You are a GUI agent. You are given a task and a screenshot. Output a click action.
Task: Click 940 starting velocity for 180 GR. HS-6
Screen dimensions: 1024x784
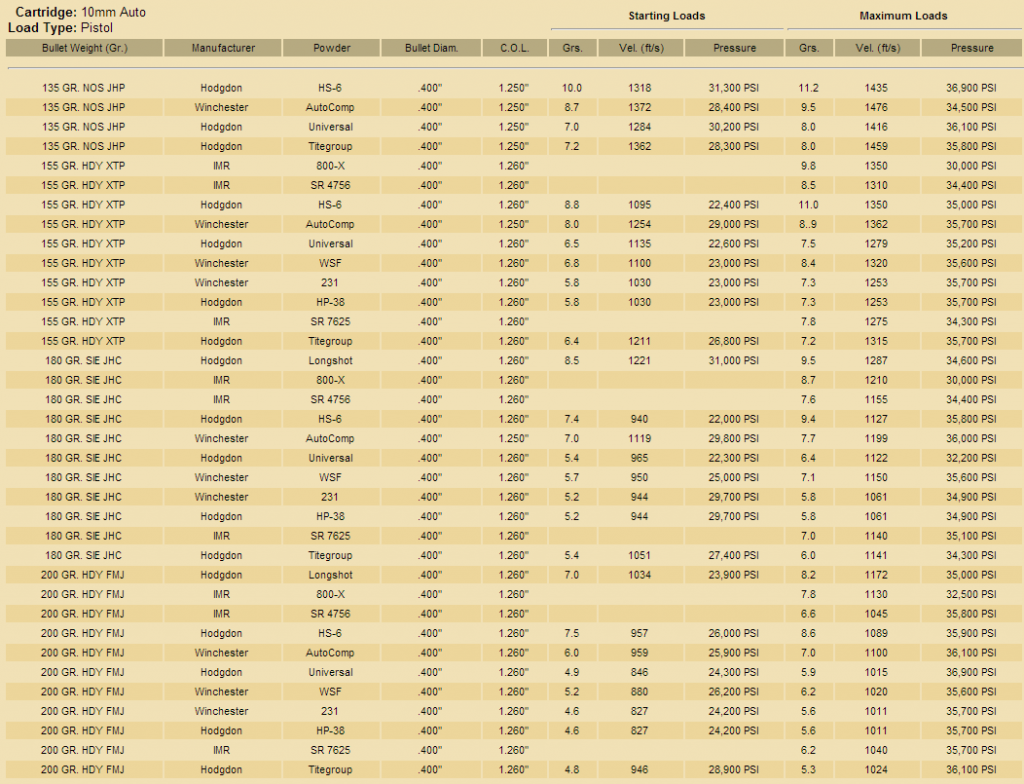tap(639, 419)
